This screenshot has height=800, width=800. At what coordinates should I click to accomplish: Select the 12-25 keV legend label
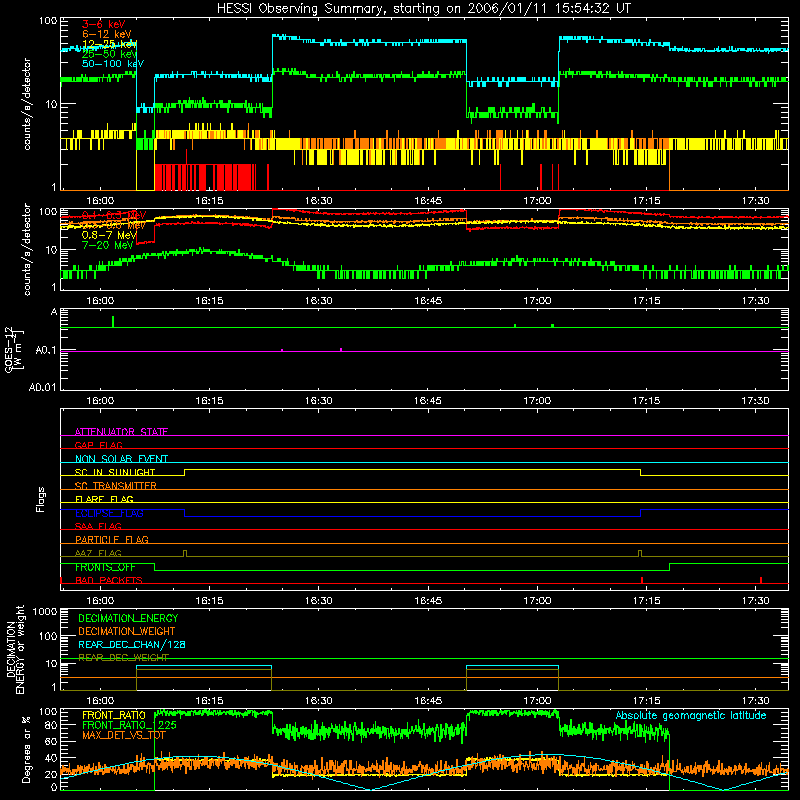coord(110,44)
